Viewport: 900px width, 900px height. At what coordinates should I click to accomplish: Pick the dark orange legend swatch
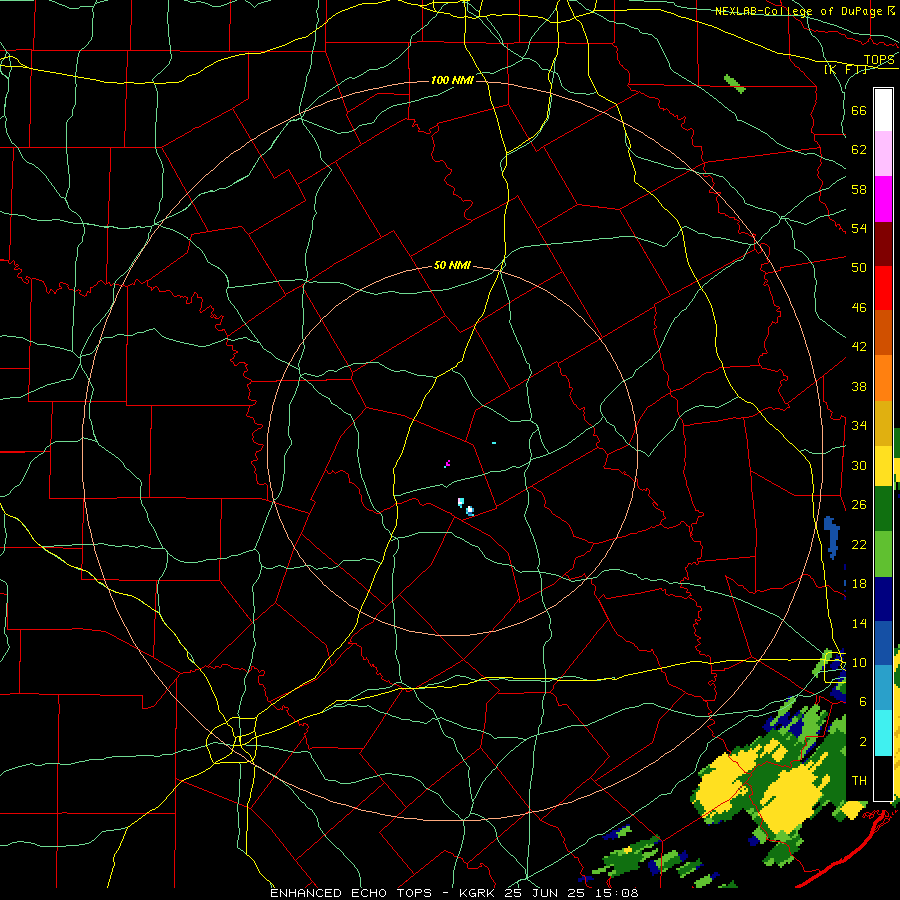coord(883,332)
